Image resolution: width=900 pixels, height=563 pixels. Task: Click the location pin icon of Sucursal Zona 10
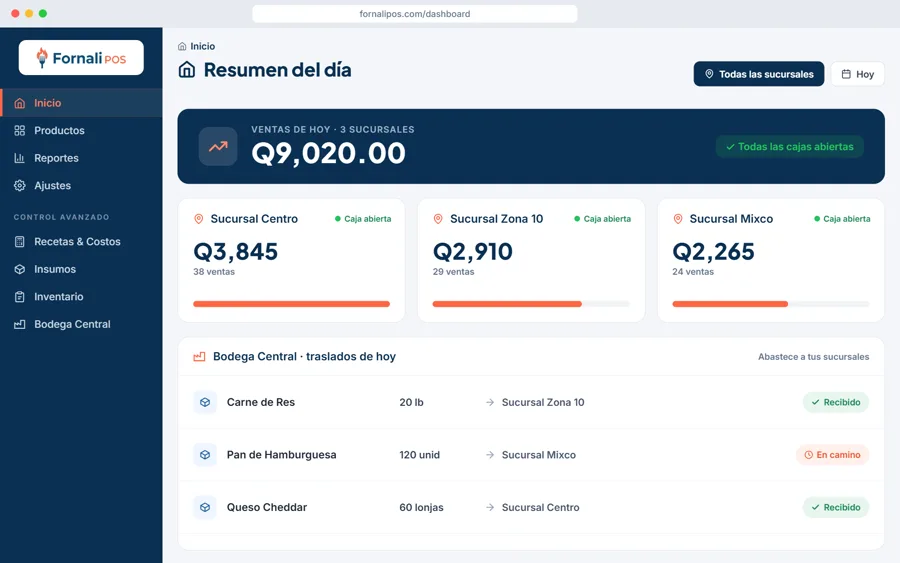pyautogui.click(x=438, y=219)
